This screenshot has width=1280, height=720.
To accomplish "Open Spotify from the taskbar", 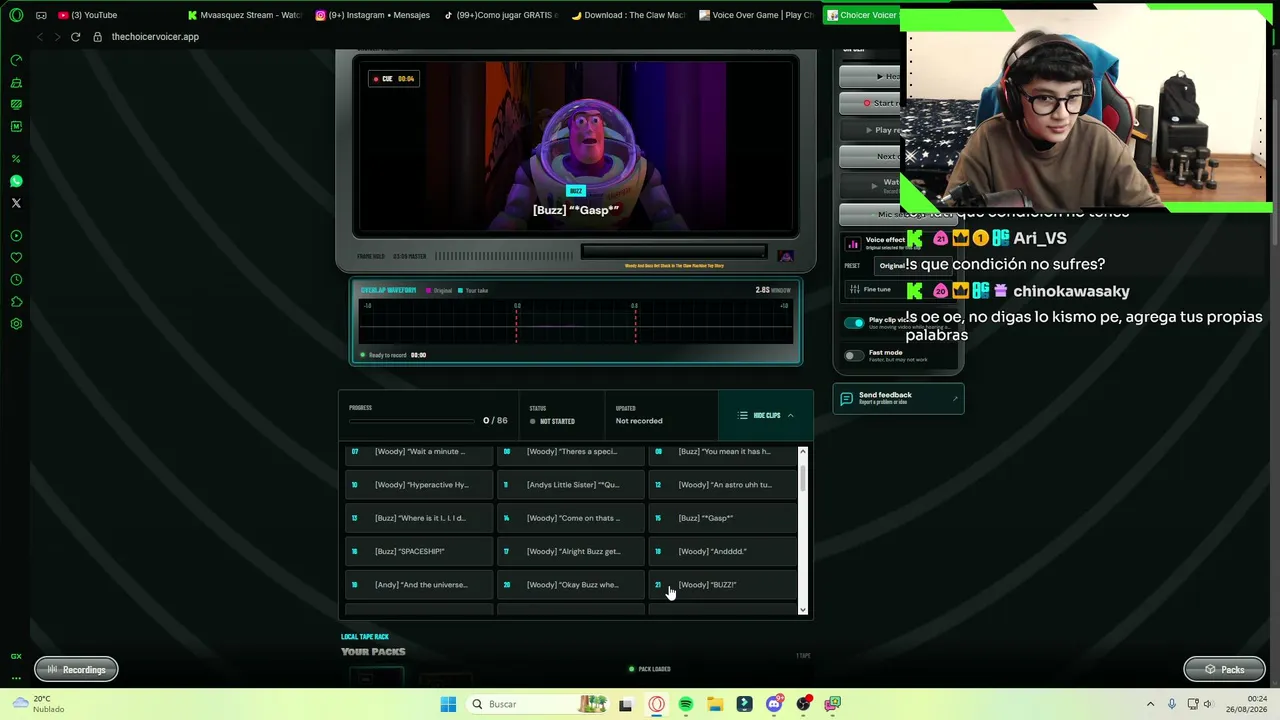I will [x=686, y=704].
